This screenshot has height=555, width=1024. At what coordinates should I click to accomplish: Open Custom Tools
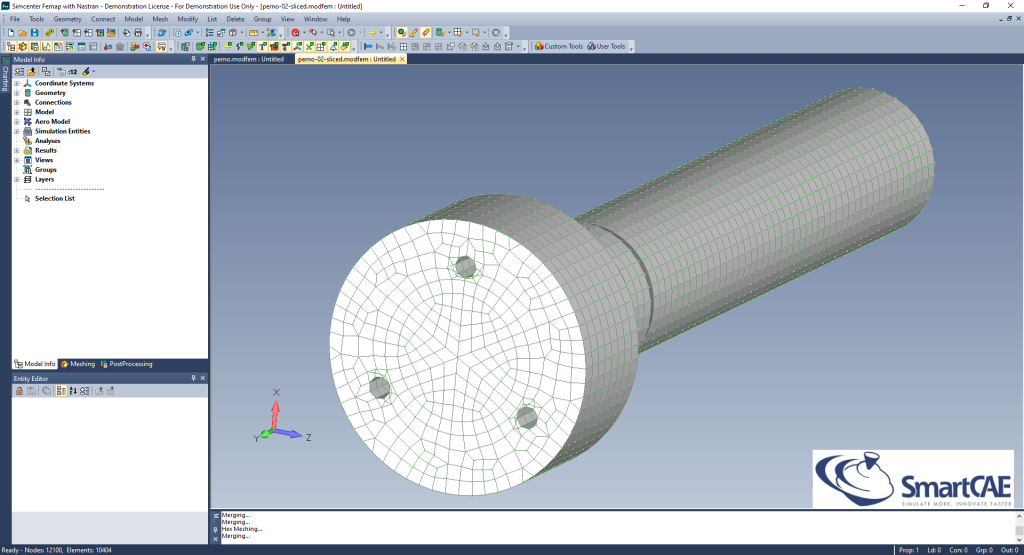558,46
